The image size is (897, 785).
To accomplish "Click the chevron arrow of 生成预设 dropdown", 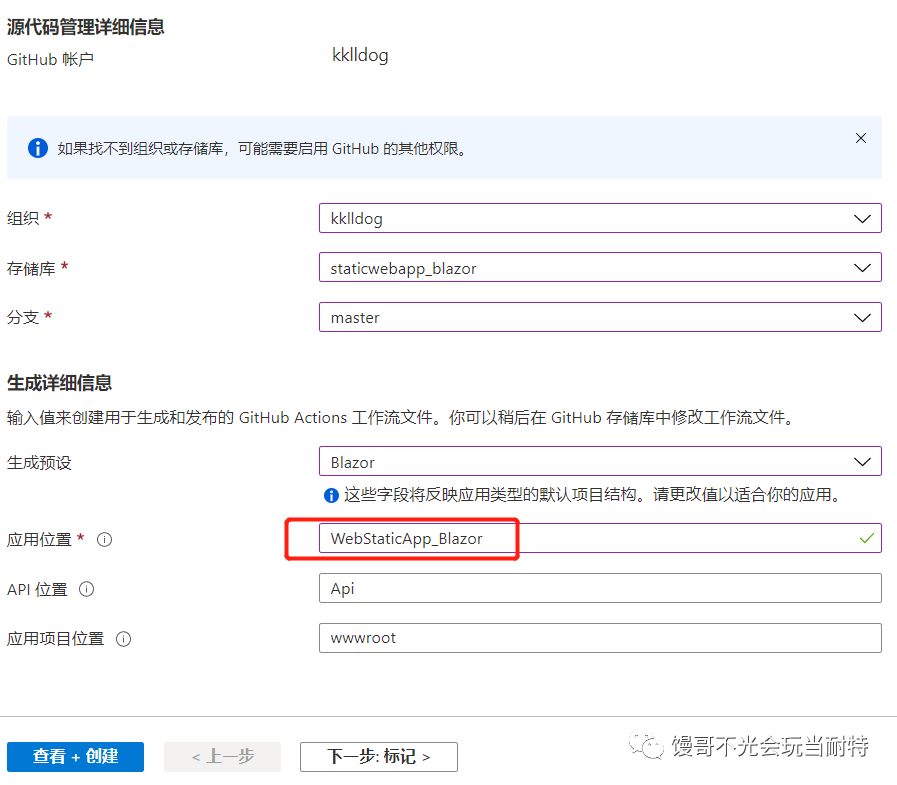I will coord(862,462).
